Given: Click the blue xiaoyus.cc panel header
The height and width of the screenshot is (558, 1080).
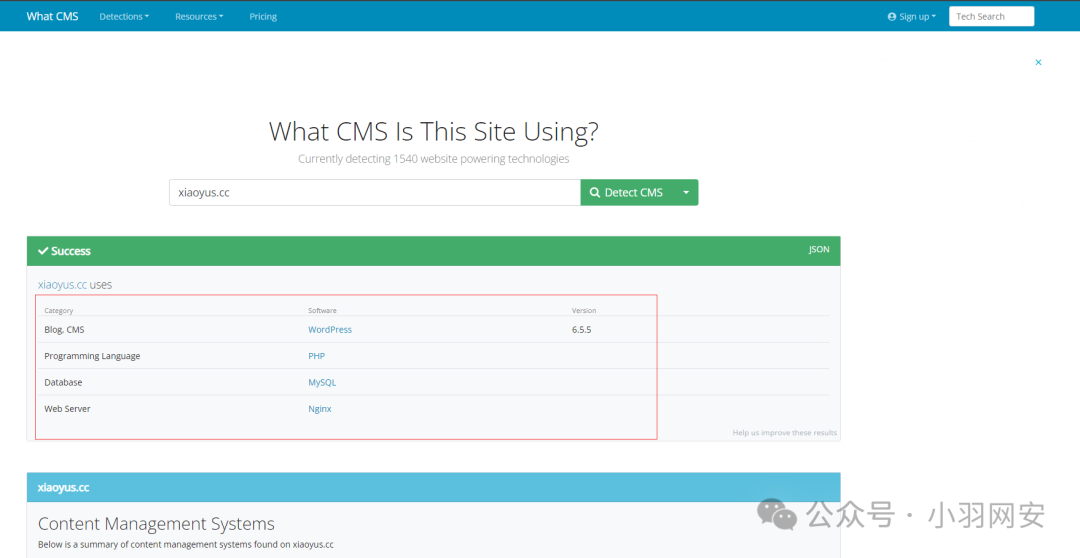Looking at the screenshot, I should coord(433,487).
